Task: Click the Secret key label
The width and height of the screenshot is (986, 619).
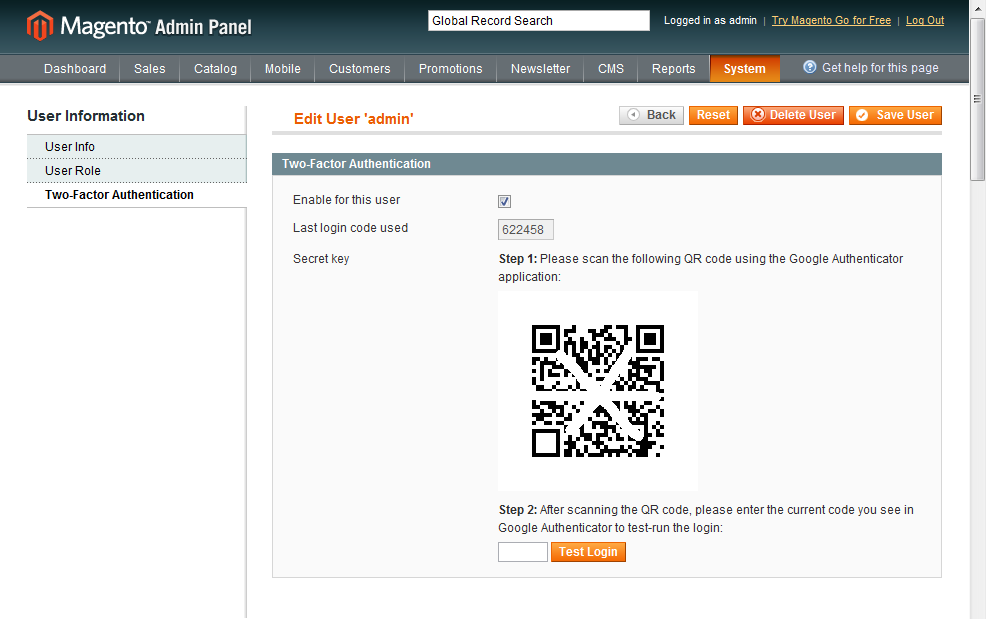Action: (x=321, y=259)
